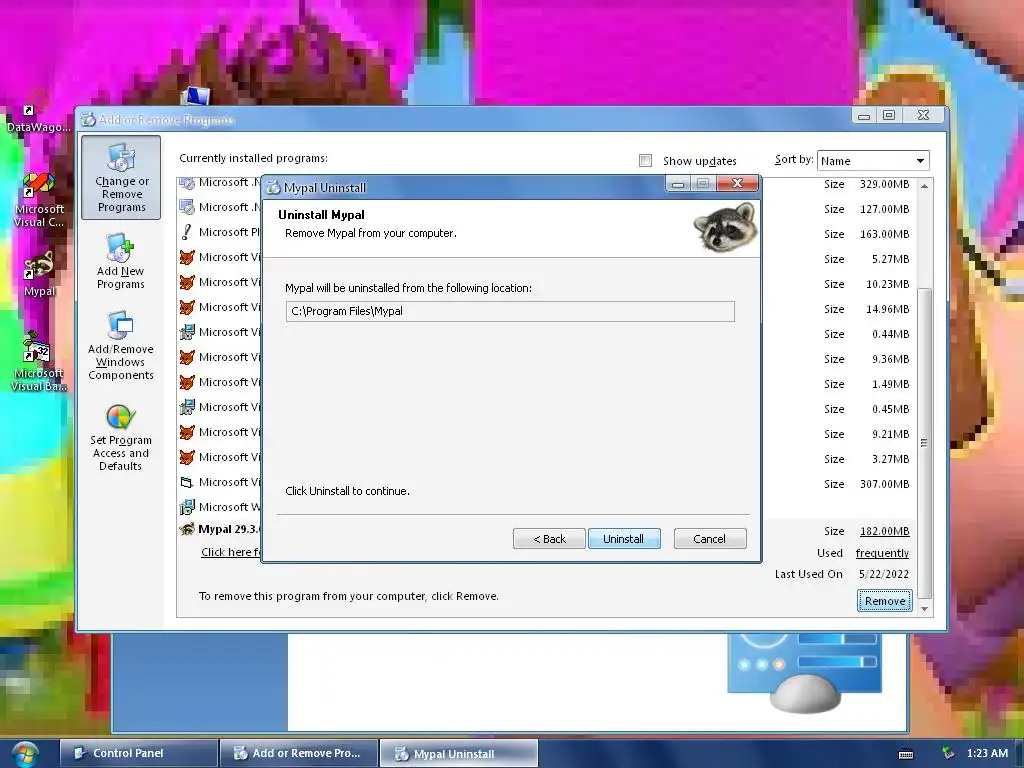
Task: Open Microsoft Visual C desktop shortcut
Action: 39,200
